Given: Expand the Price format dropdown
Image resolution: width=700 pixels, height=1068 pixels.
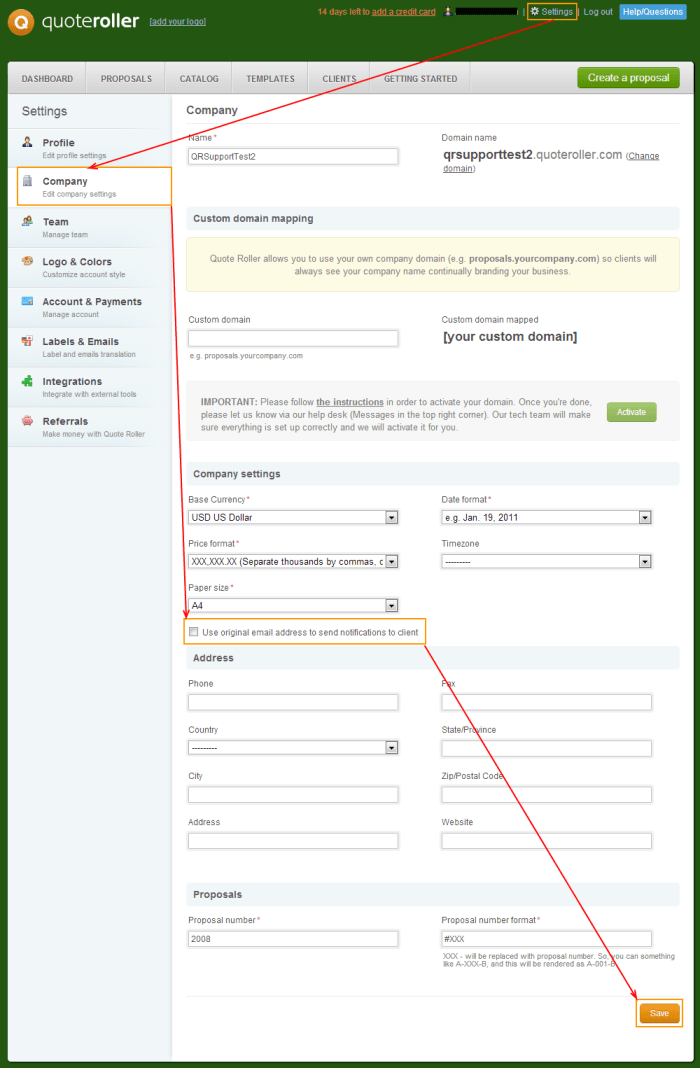Looking at the screenshot, I should click(x=293, y=561).
